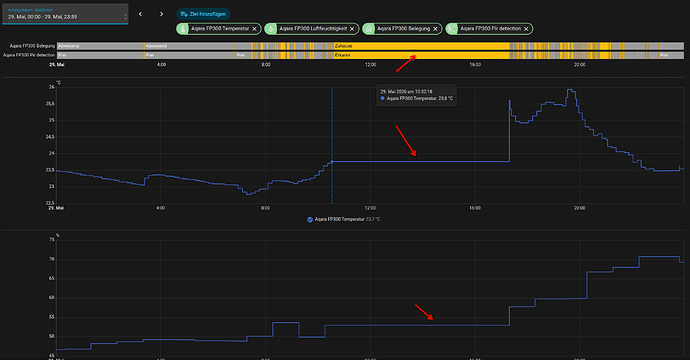Viewport: 690px width, 360px height.
Task: Click first Abwesend segment in Belegung timeline
Action: [100, 46]
